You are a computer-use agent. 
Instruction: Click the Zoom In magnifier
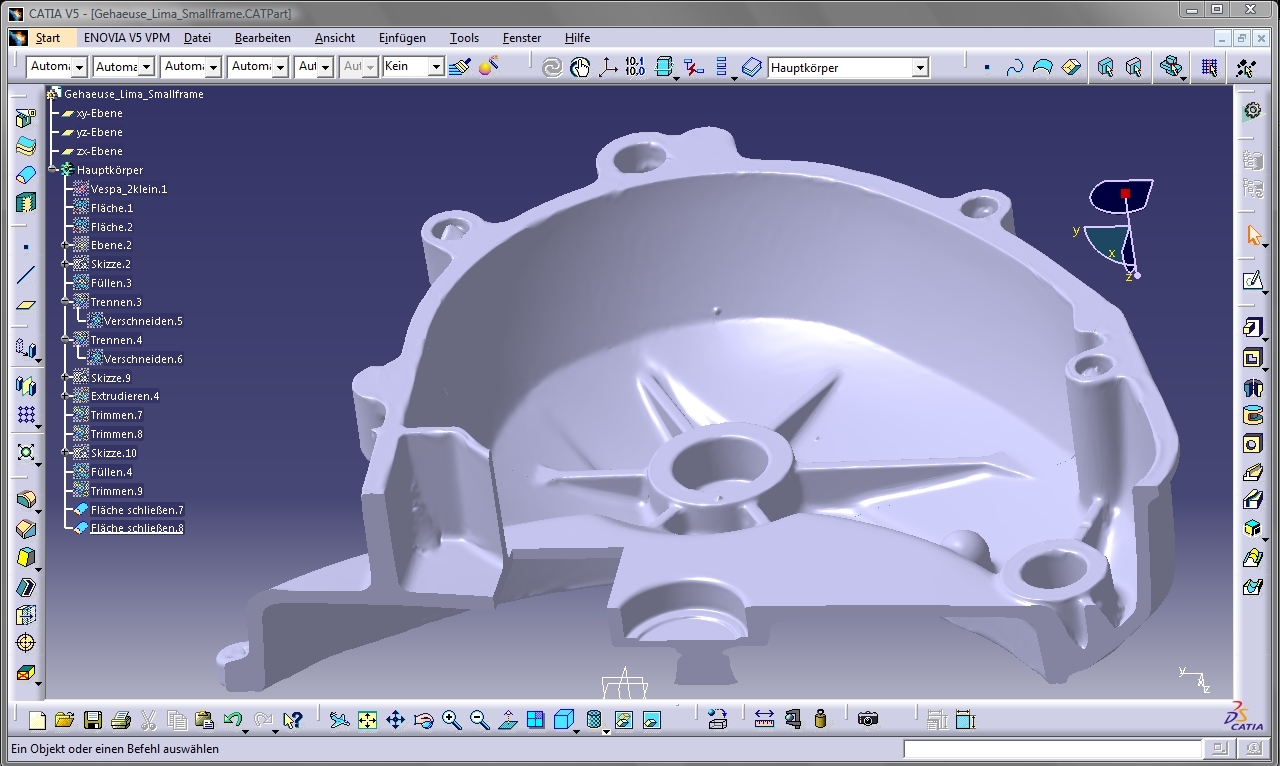point(451,720)
